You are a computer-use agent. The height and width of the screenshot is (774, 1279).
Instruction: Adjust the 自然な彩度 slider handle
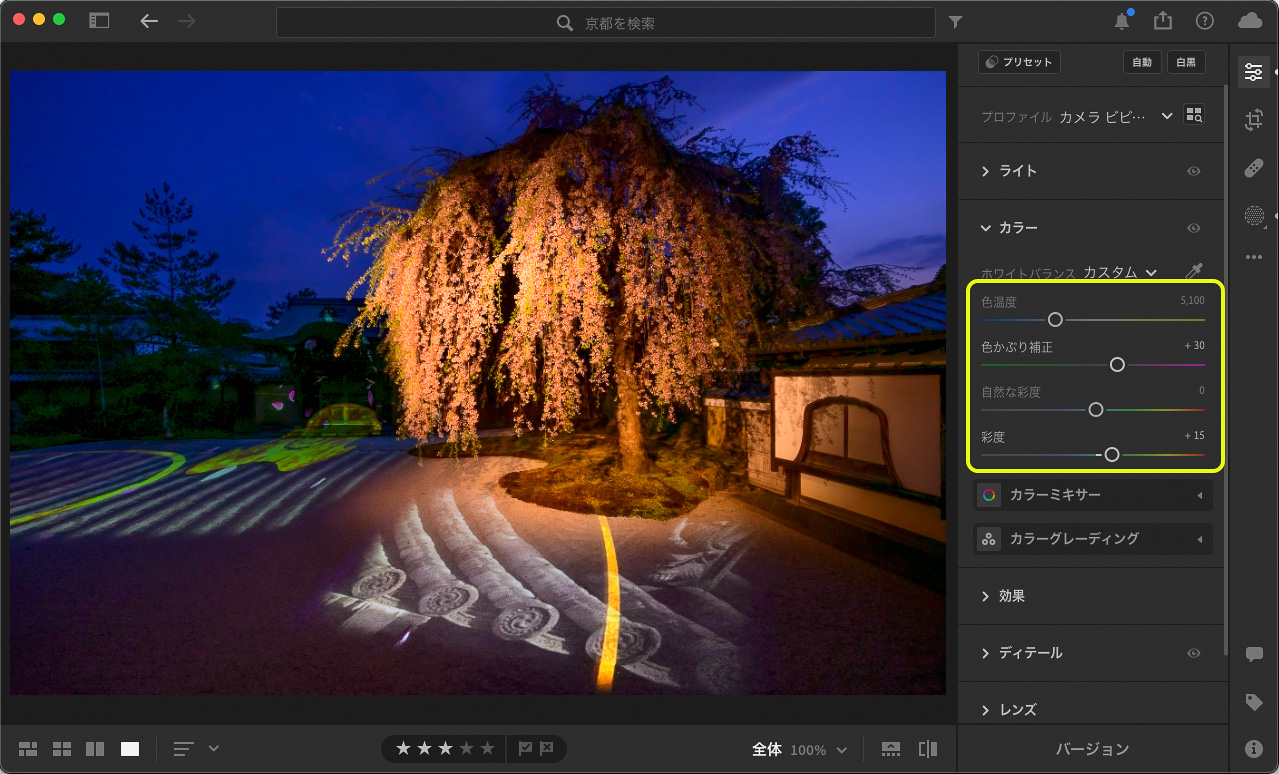(x=1095, y=410)
